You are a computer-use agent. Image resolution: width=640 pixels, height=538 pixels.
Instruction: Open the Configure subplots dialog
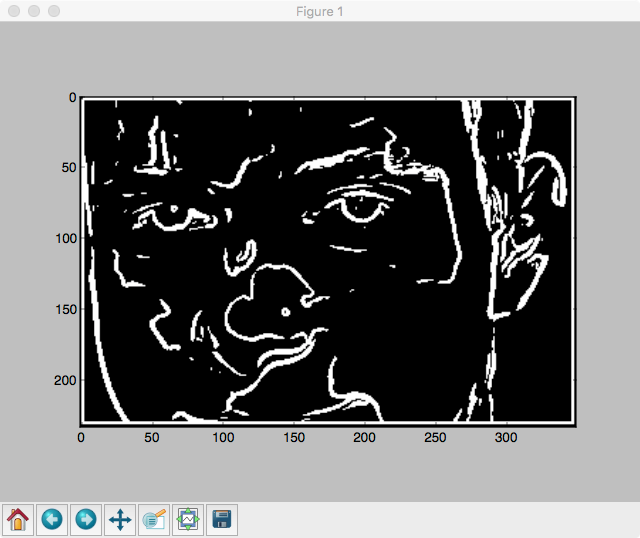(188, 520)
